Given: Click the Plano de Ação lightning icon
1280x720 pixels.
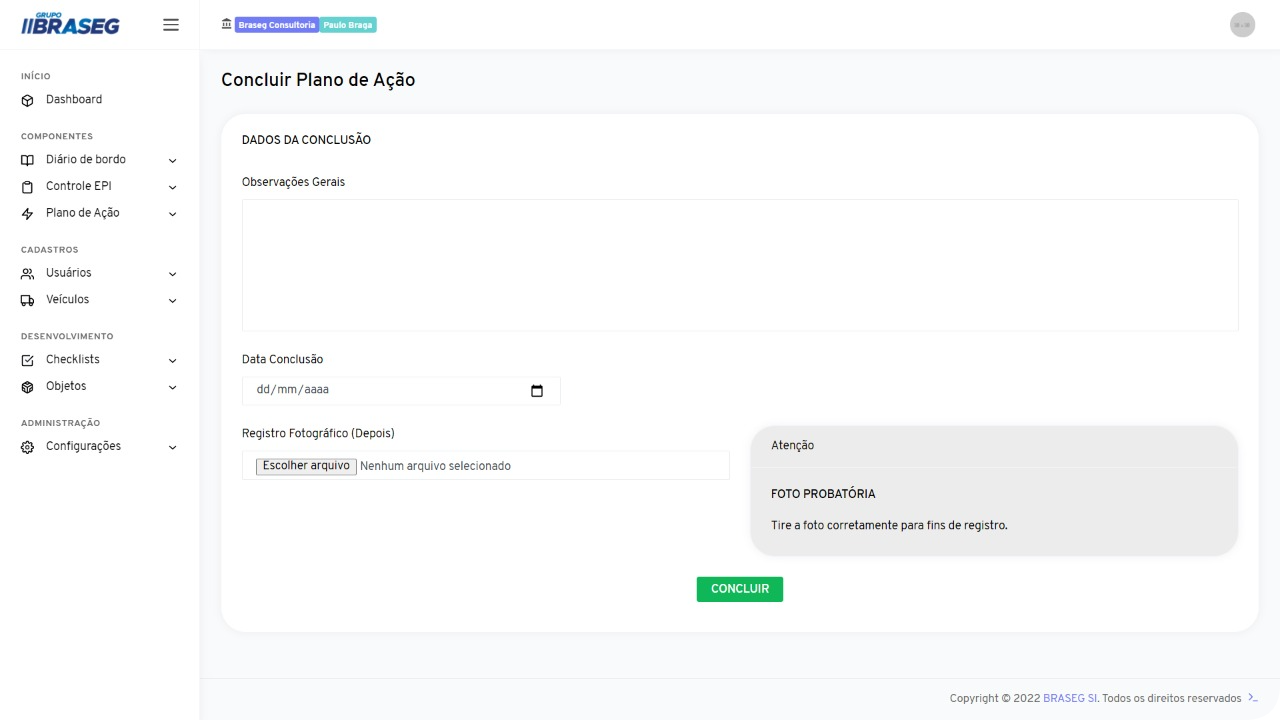Looking at the screenshot, I should coord(27,214).
